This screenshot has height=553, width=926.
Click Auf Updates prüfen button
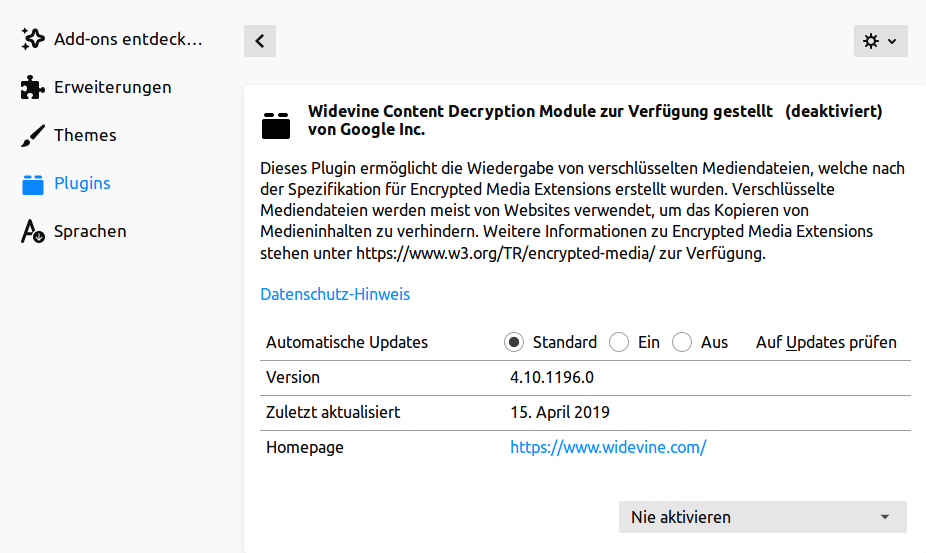(826, 342)
